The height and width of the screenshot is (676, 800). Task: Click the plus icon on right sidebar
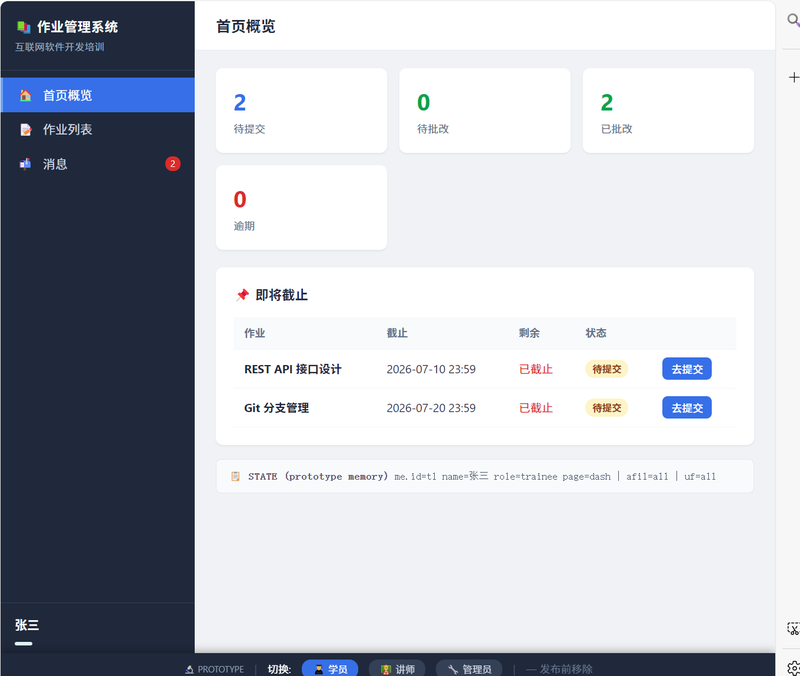click(x=793, y=77)
